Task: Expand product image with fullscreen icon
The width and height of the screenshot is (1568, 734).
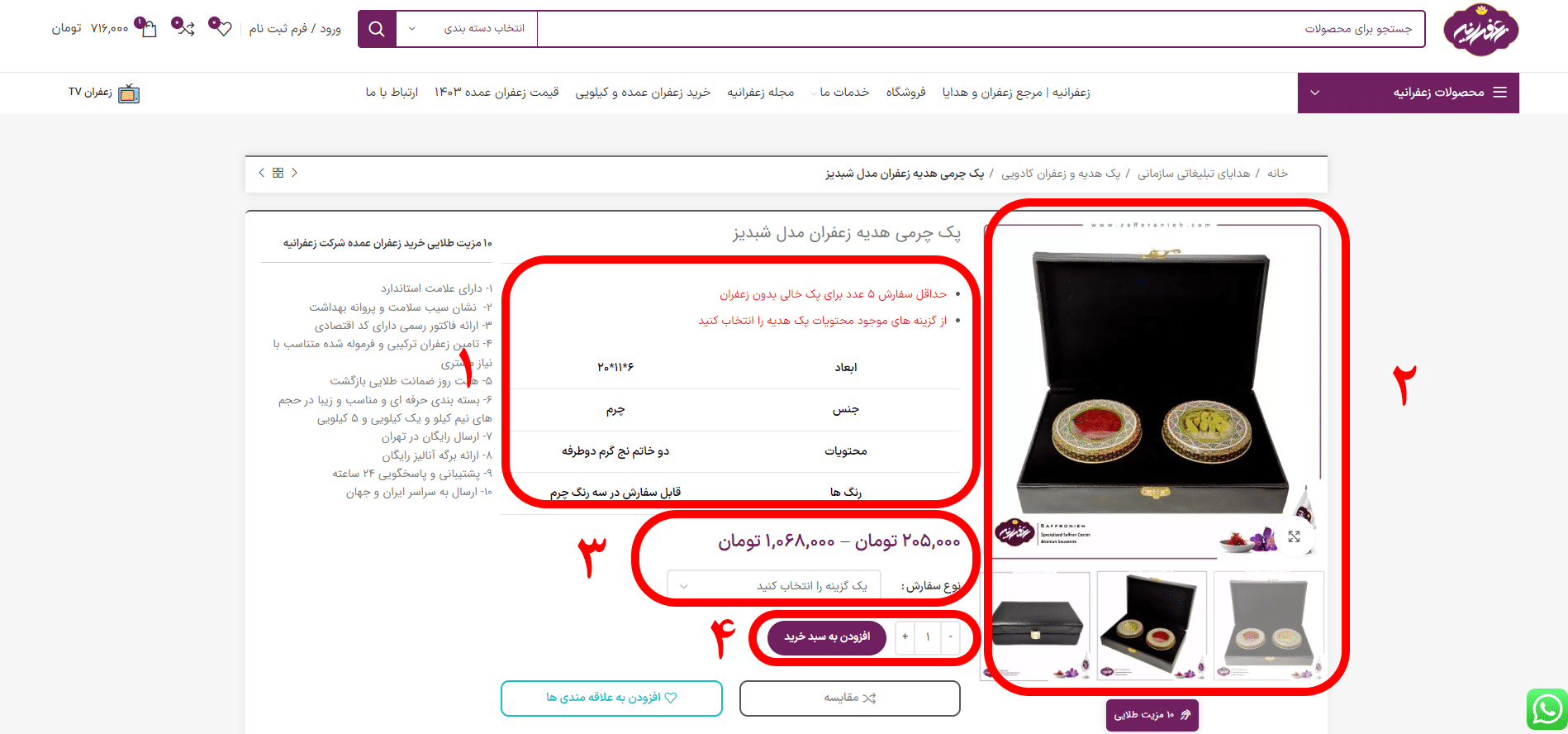Action: coord(1294,536)
